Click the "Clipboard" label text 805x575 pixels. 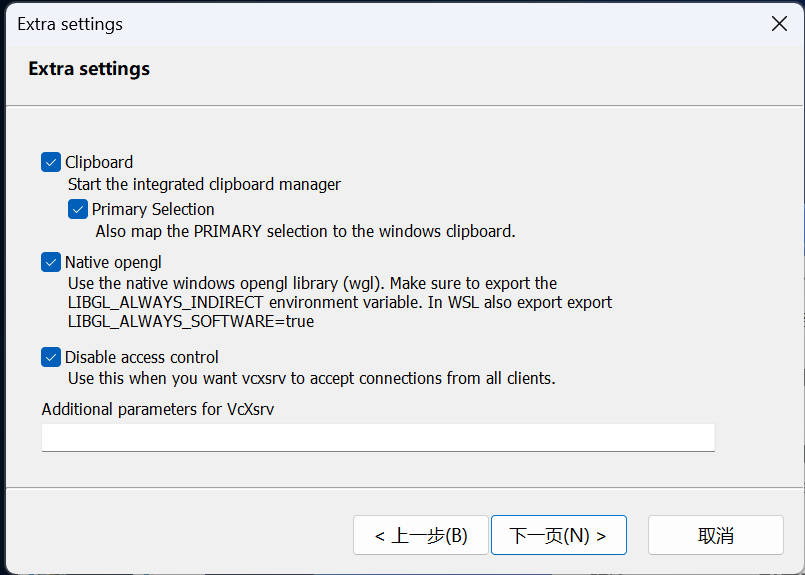coord(99,162)
